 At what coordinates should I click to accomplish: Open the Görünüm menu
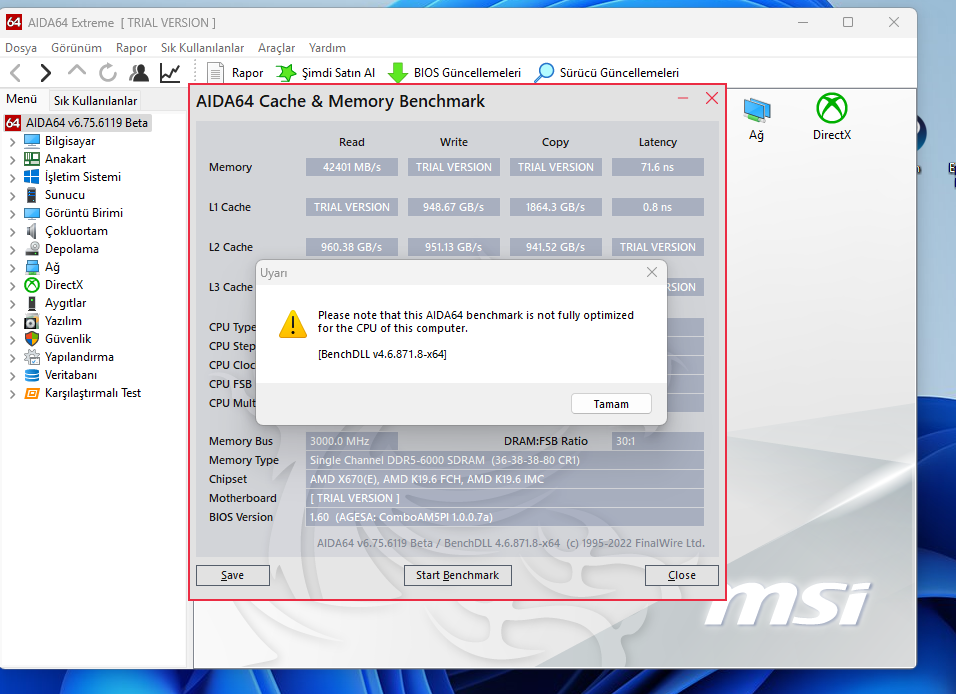click(x=76, y=48)
